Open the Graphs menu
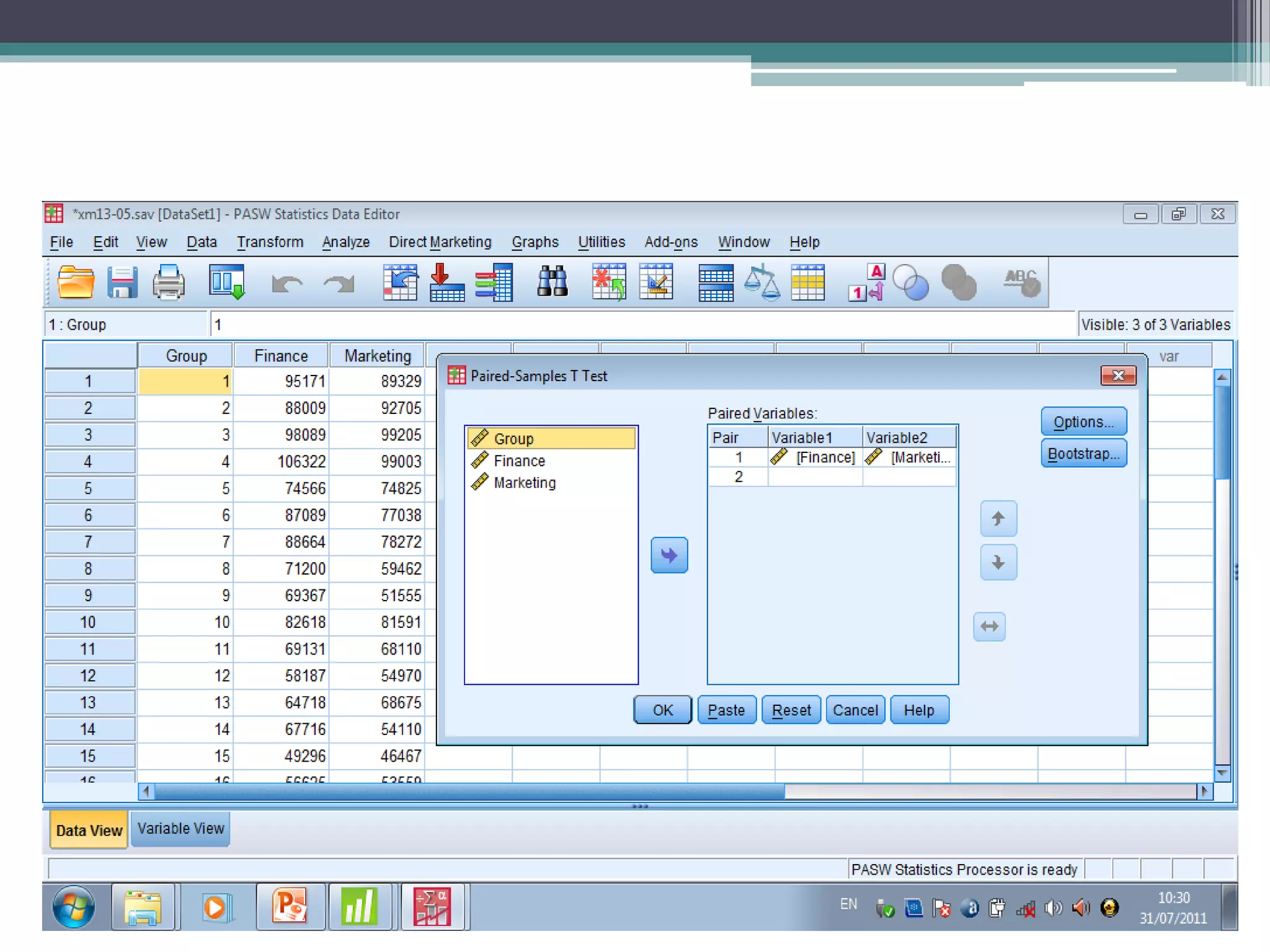 (535, 242)
